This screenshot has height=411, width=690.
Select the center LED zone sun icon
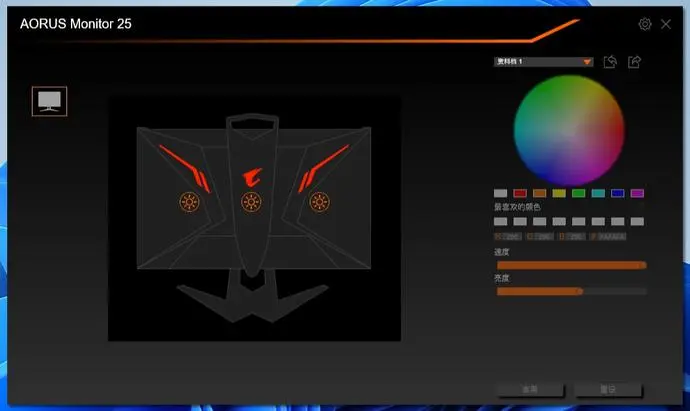point(251,202)
